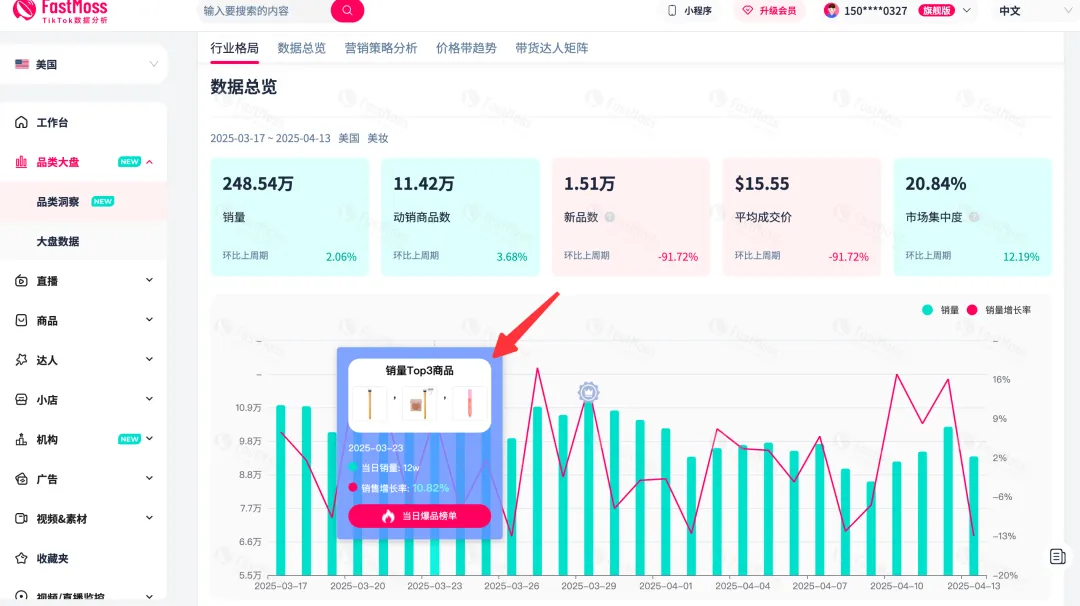Collapse the 品类大盘 menu section
This screenshot has width=1080, height=606.
click(149, 162)
